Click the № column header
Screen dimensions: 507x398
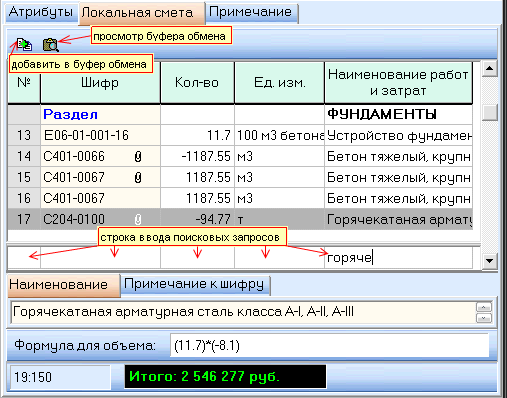tap(24, 83)
